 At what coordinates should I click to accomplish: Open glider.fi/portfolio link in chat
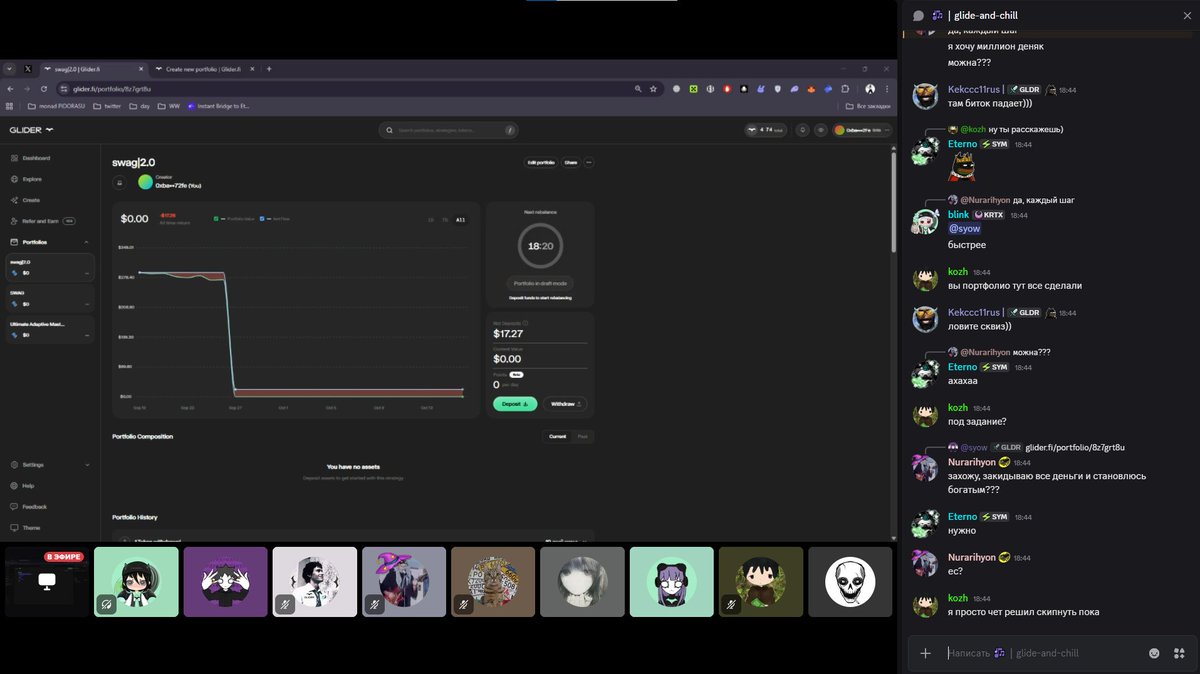tap(1075, 447)
